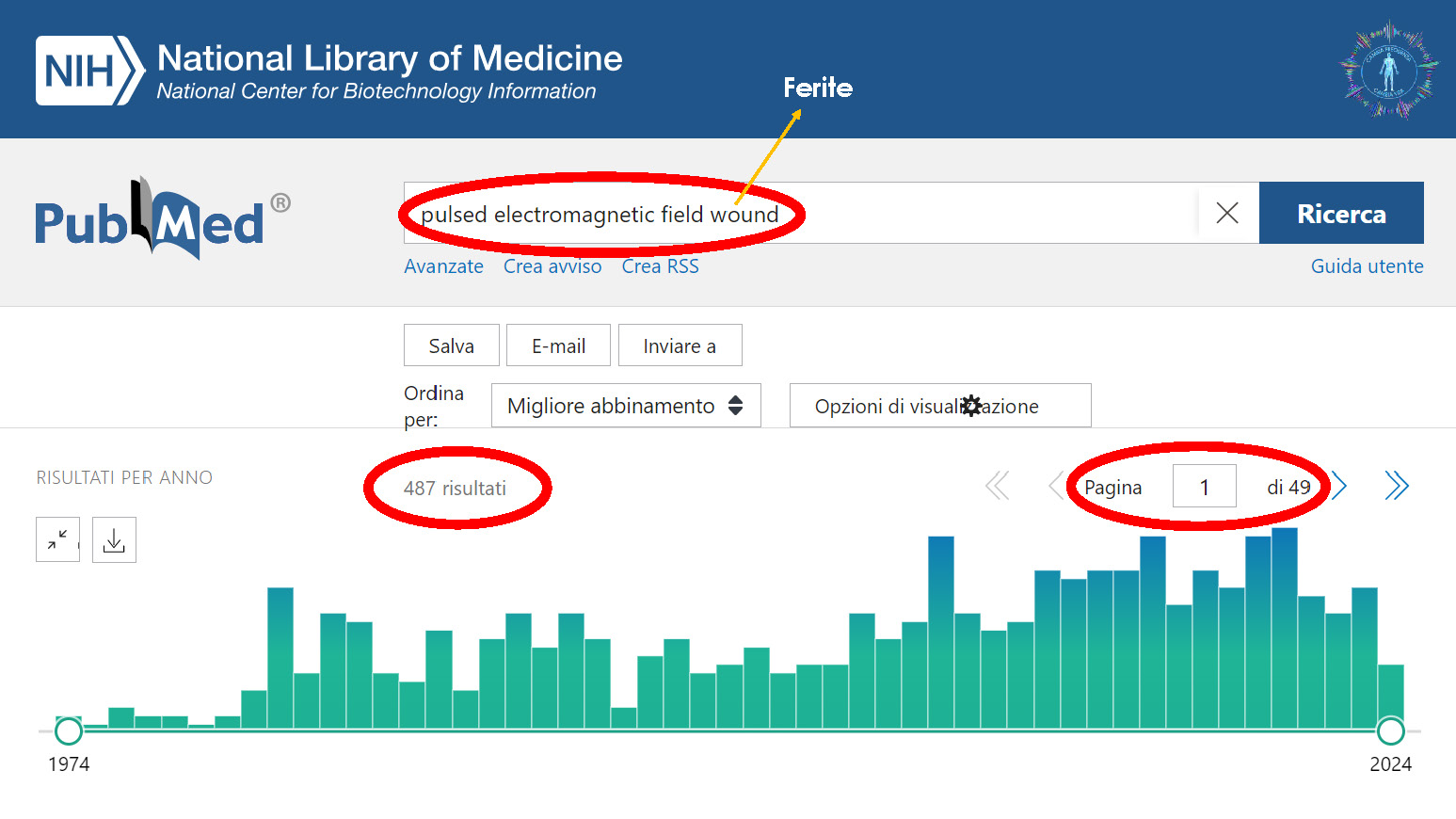Open the Crea RSS link
Viewport: 1456px width, 819px height.
660,266
